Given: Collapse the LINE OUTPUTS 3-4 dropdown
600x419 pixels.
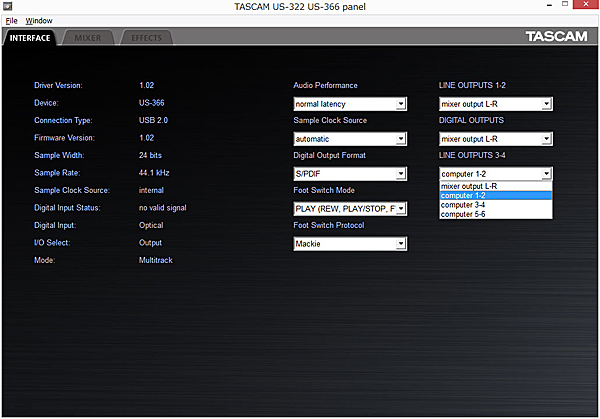Looking at the screenshot, I should [x=496, y=174].
